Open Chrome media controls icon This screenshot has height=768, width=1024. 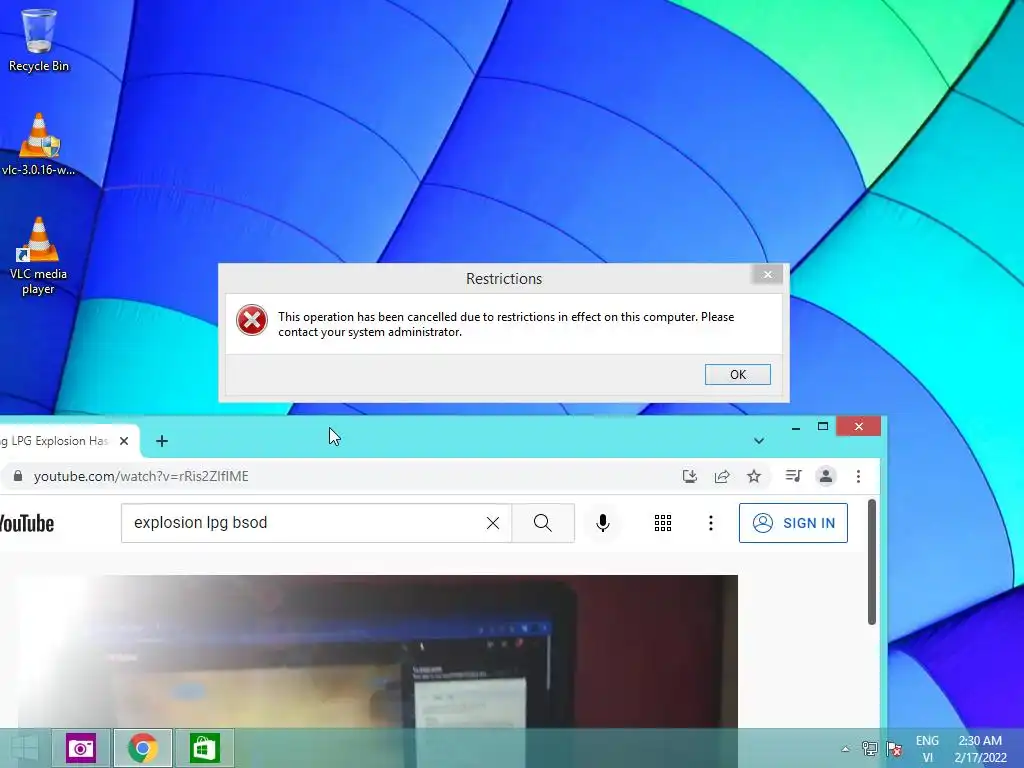pyautogui.click(x=793, y=476)
